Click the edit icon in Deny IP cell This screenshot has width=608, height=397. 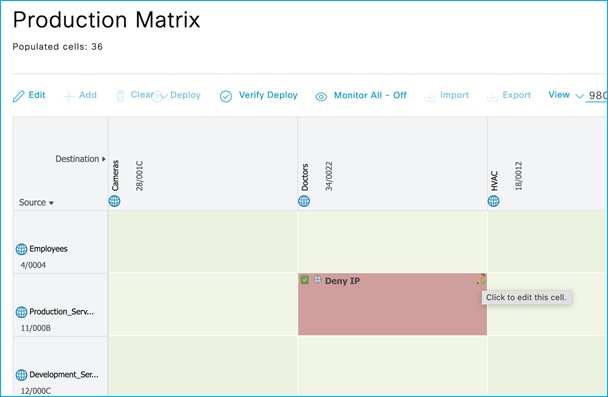[481, 279]
